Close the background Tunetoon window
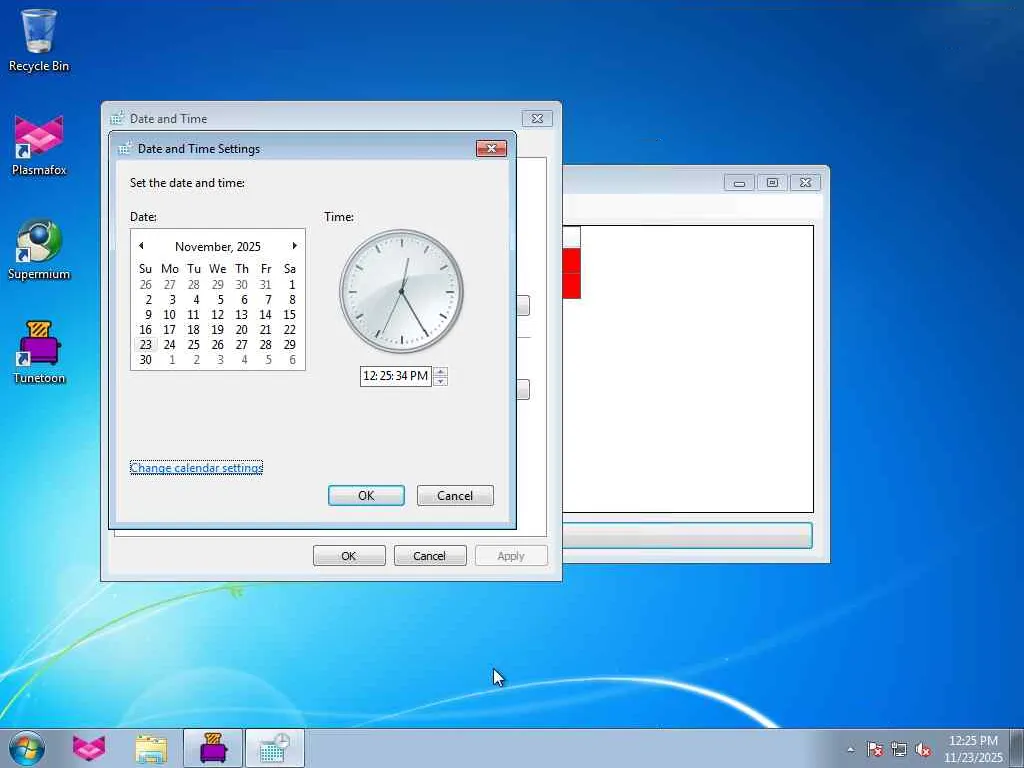Screen dimensions: 1024x768 click(x=805, y=183)
